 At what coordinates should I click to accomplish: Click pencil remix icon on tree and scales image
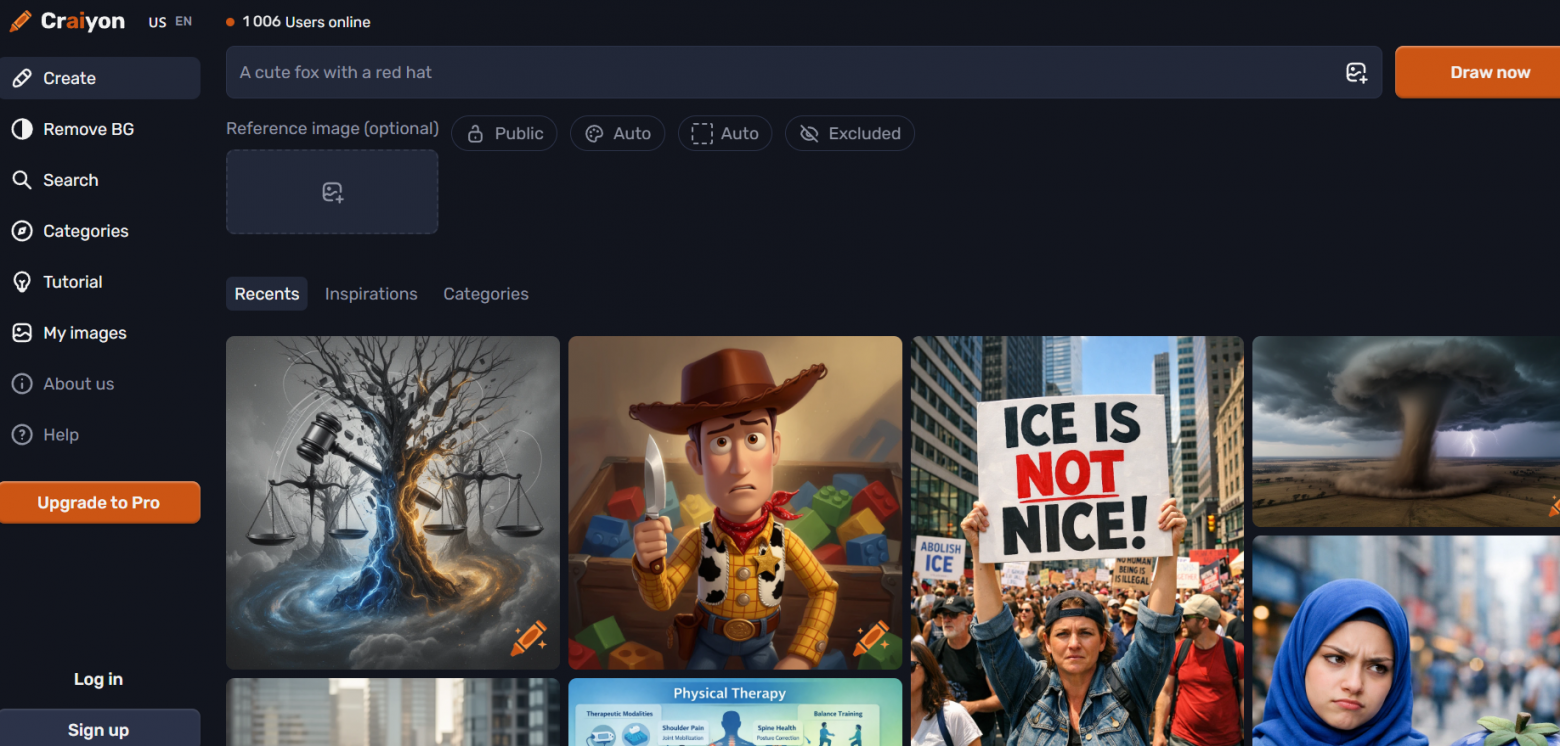tap(528, 638)
